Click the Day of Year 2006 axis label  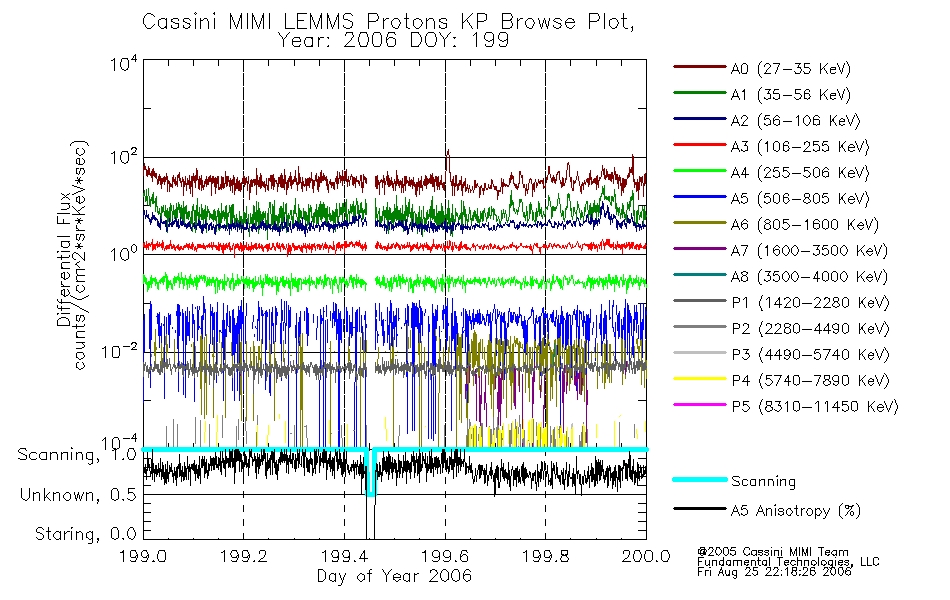[x=394, y=576]
